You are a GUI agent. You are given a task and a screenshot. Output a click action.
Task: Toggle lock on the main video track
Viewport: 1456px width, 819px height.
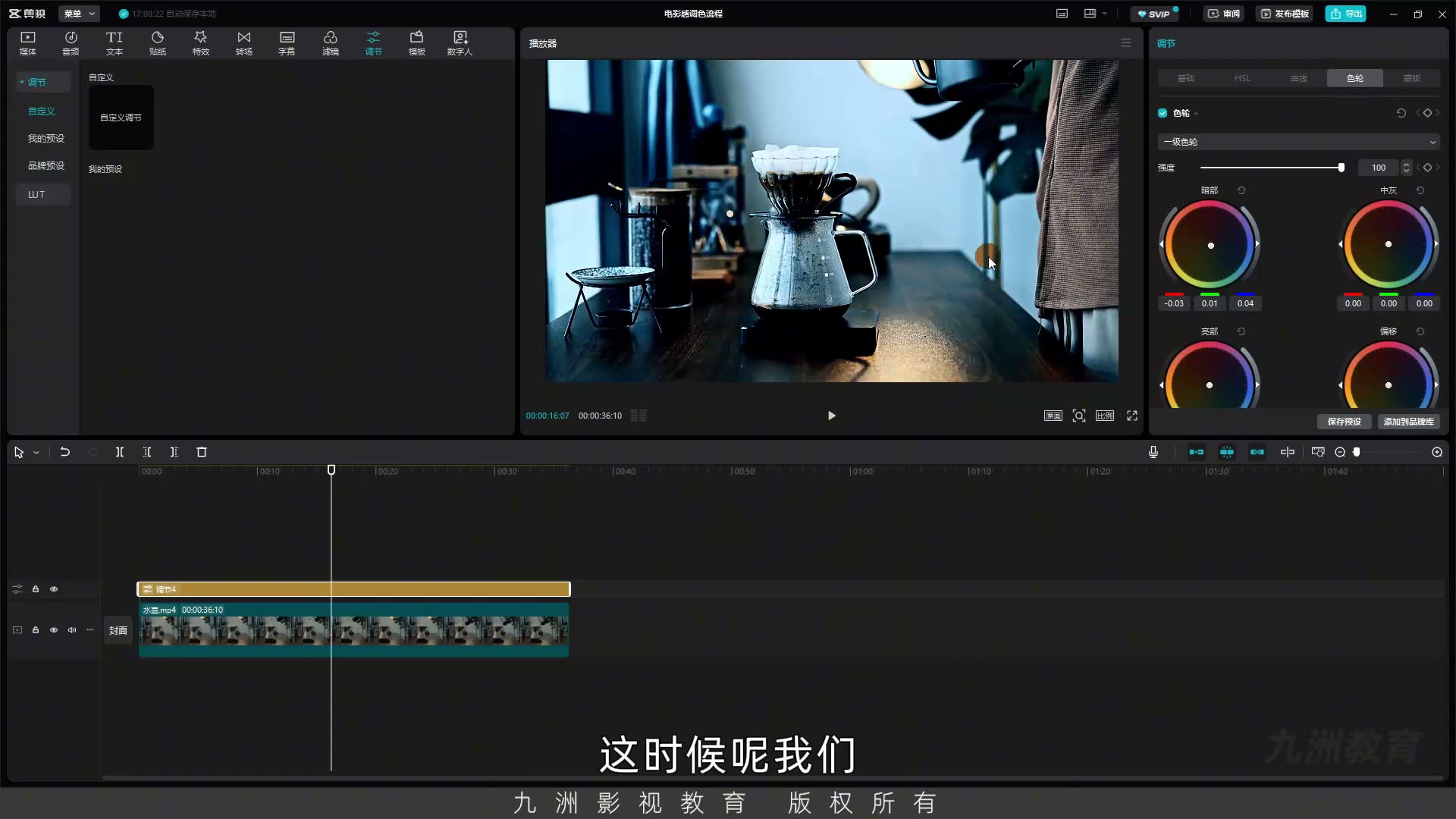click(36, 630)
